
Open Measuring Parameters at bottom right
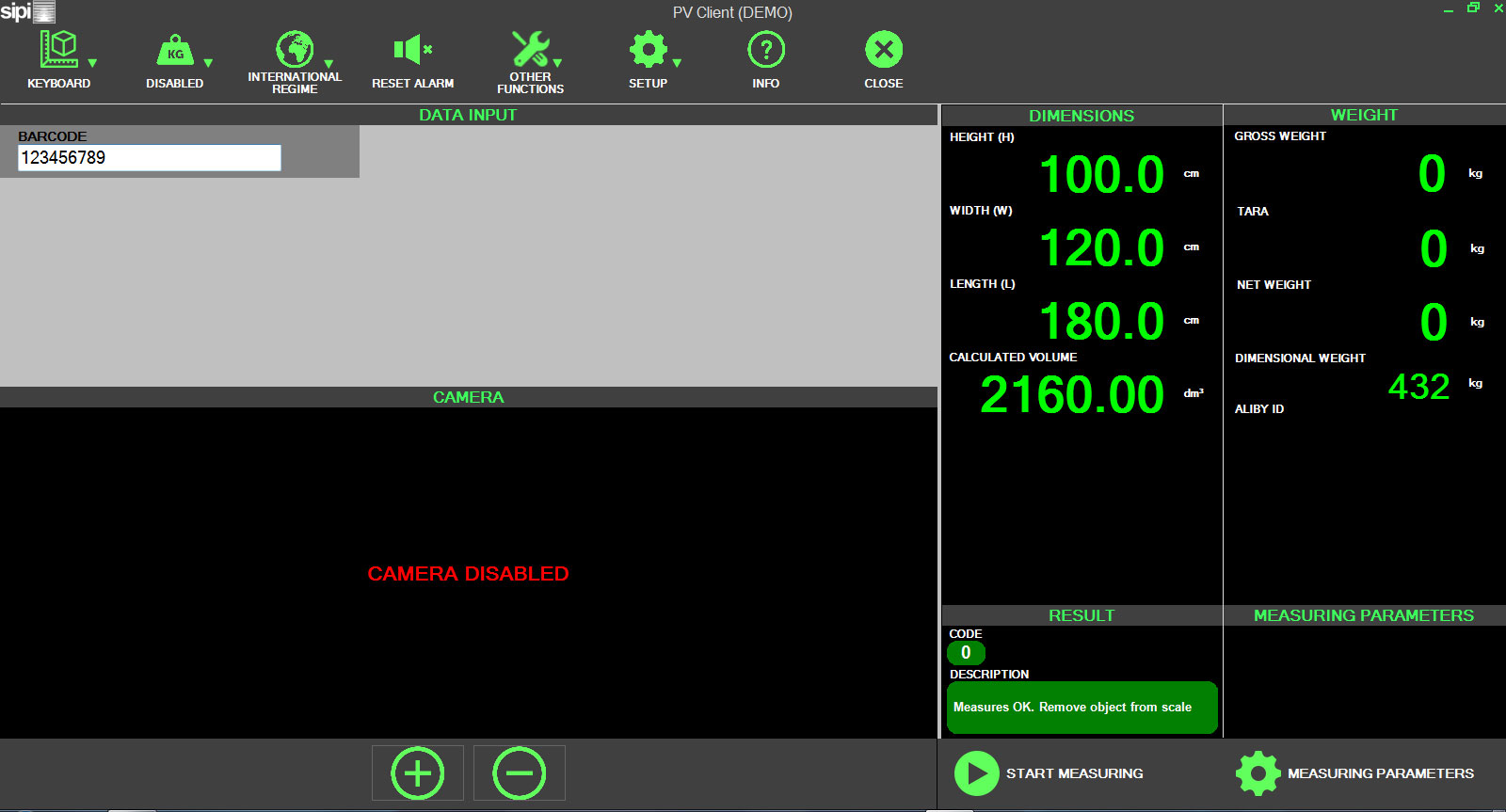[1355, 773]
